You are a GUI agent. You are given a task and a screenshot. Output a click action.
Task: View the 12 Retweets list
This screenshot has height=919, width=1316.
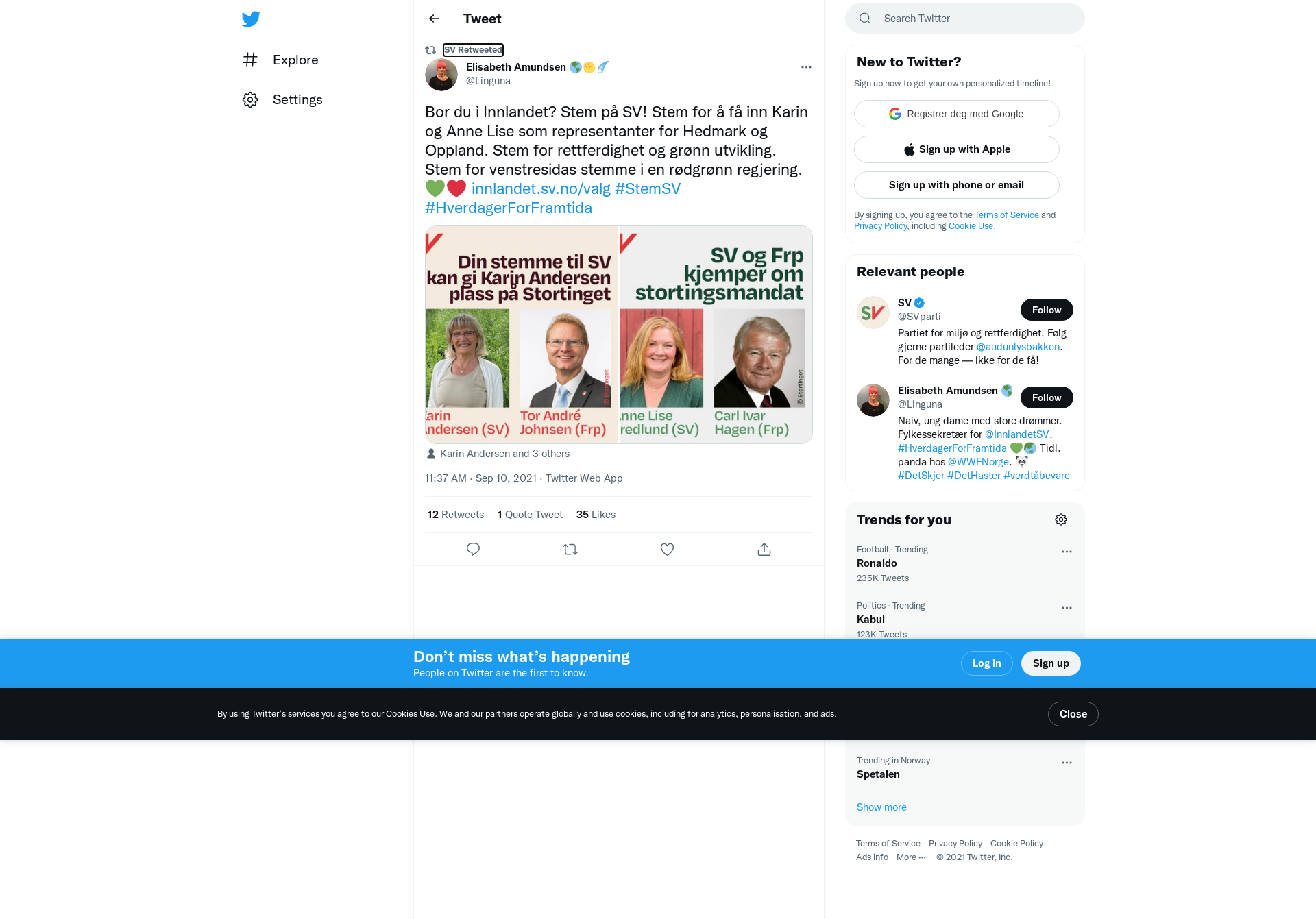(456, 515)
